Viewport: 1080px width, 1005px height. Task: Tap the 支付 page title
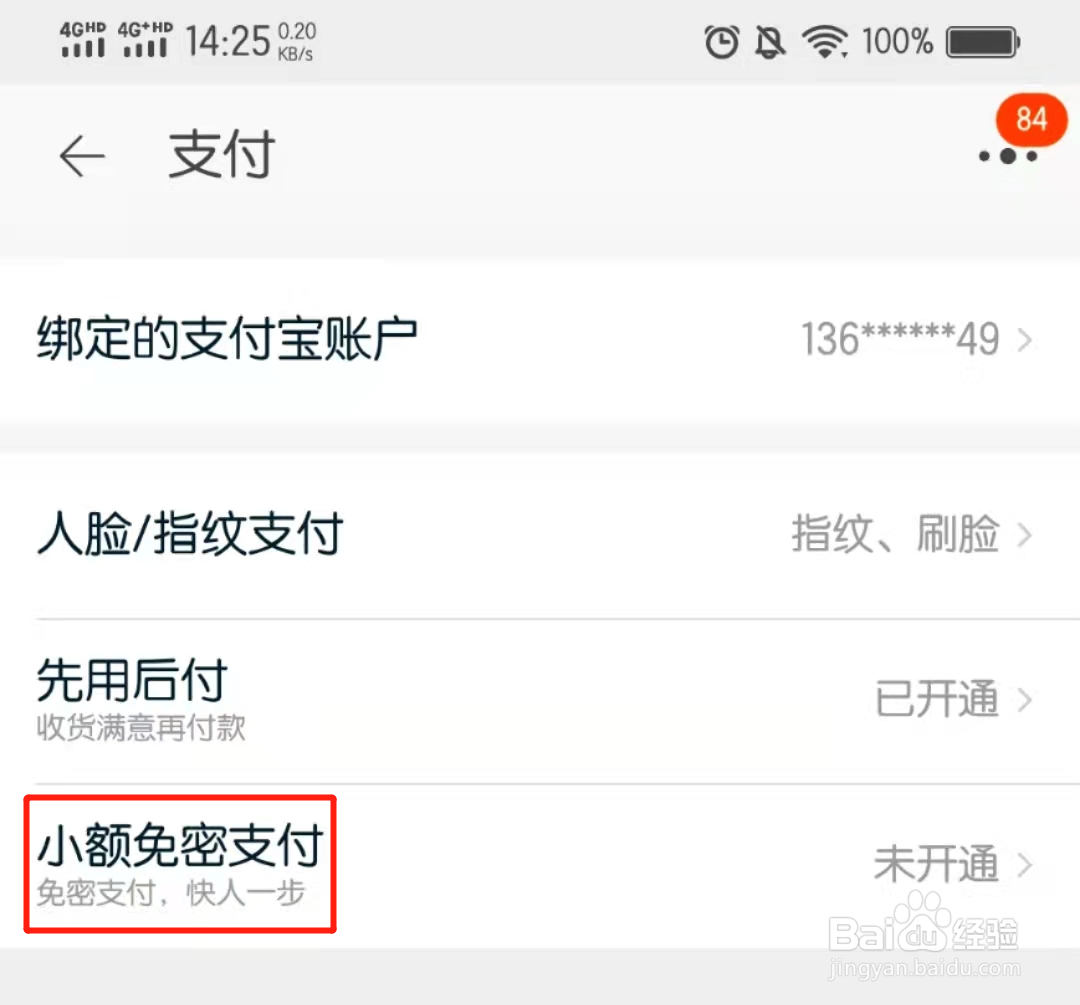[222, 155]
